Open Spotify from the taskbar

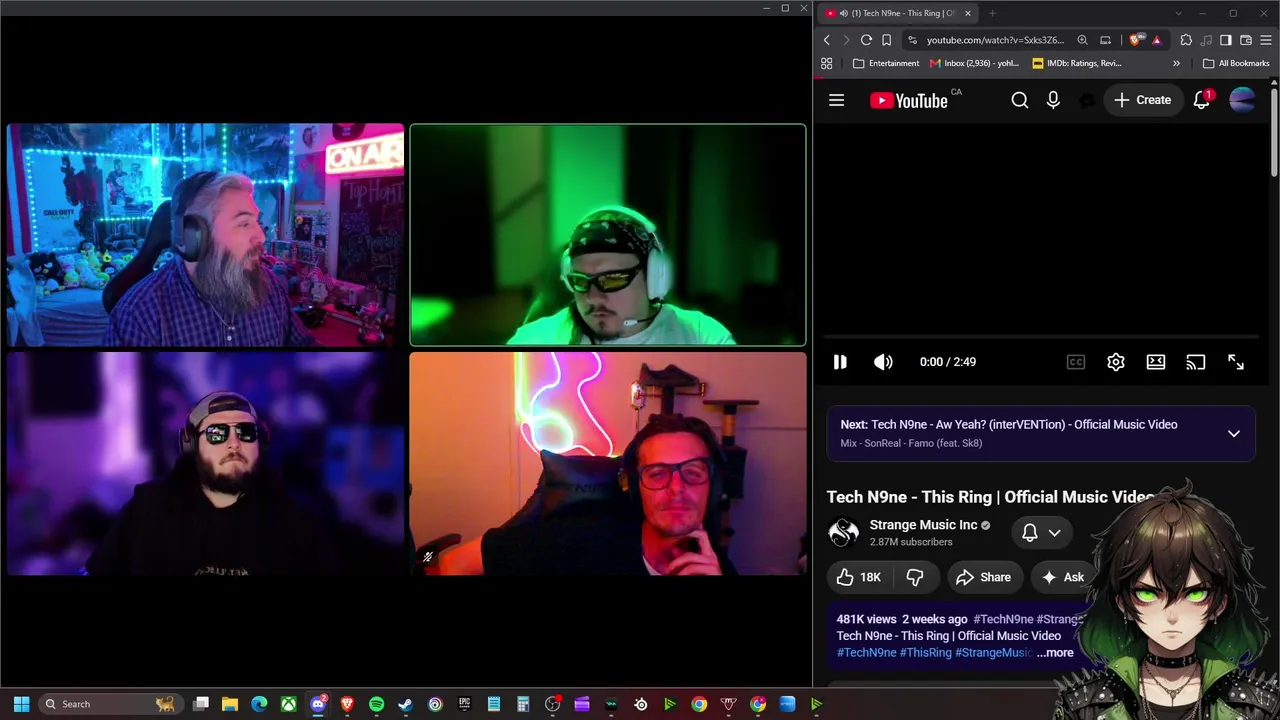click(x=376, y=704)
